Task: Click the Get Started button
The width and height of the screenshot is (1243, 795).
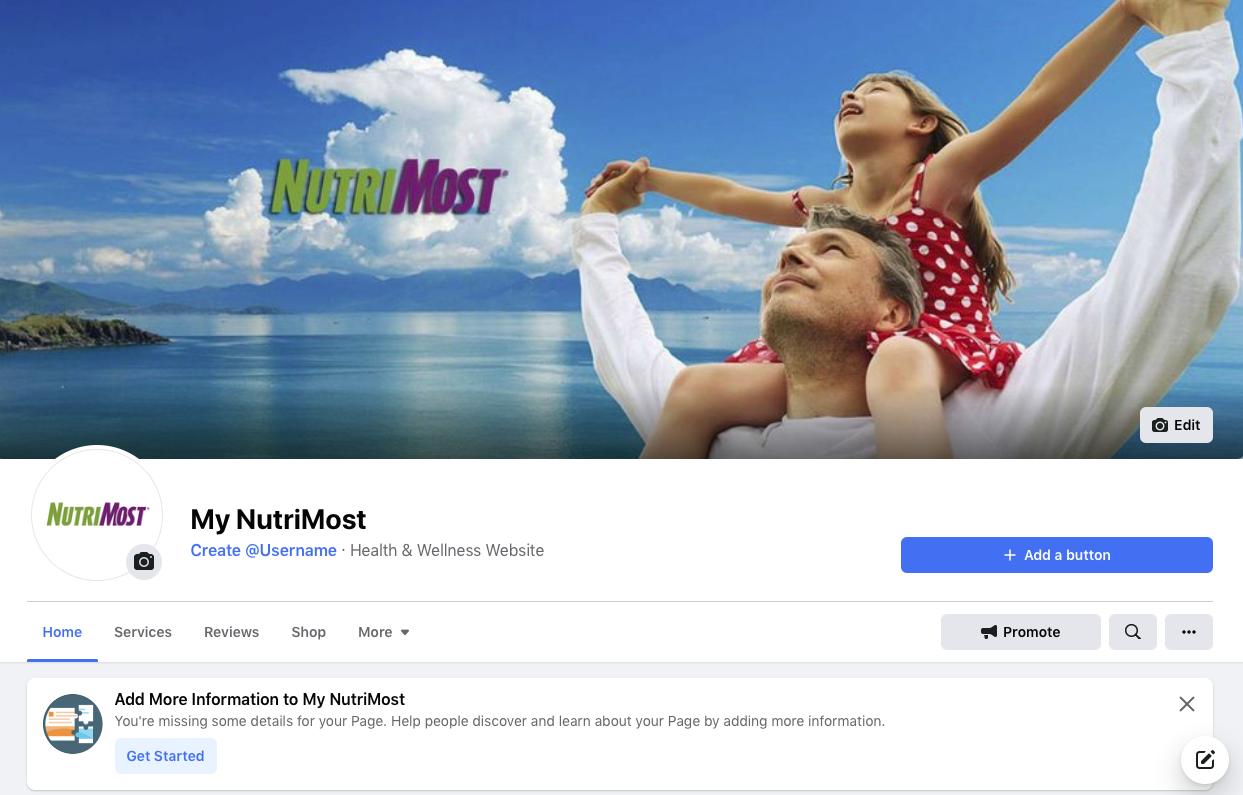Action: click(x=166, y=756)
